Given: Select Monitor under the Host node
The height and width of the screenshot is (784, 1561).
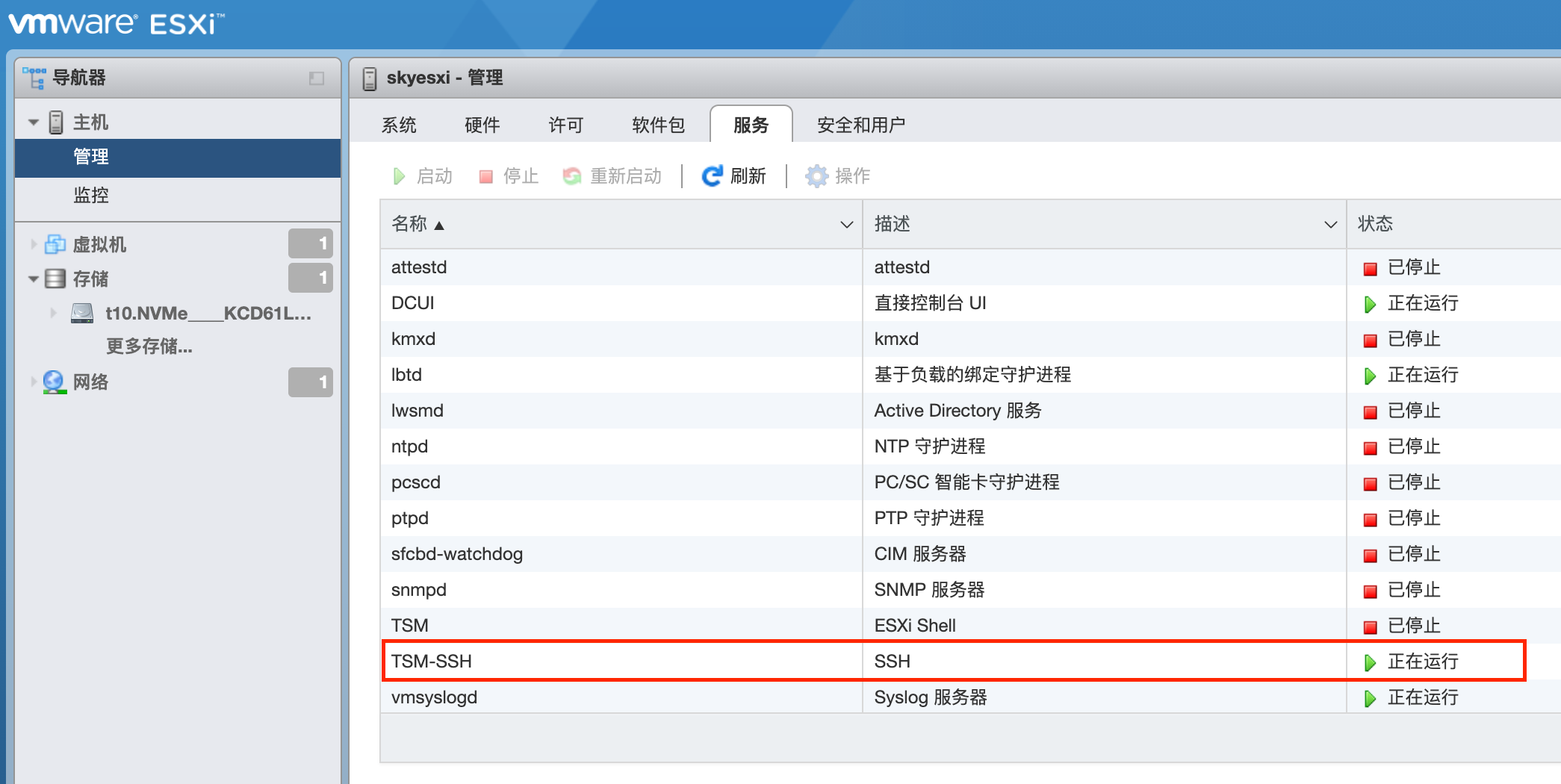Looking at the screenshot, I should [x=91, y=196].
